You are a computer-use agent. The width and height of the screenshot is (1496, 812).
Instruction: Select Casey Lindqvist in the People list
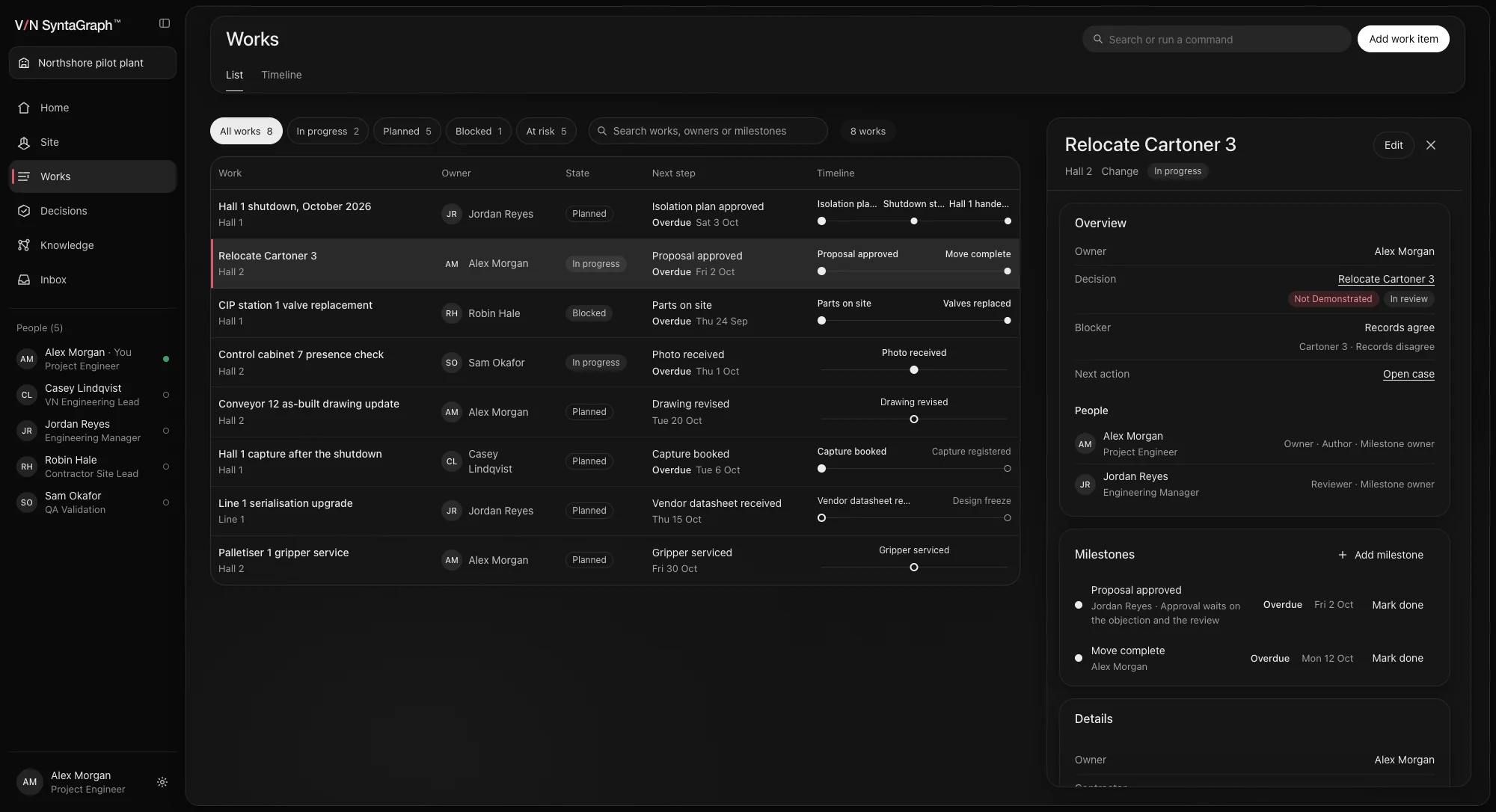pyautogui.click(x=93, y=395)
